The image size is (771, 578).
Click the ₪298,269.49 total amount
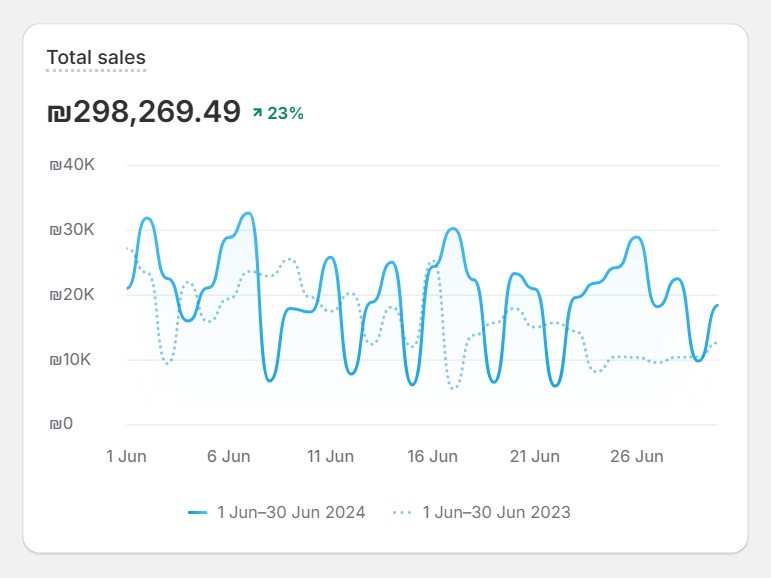pos(144,112)
